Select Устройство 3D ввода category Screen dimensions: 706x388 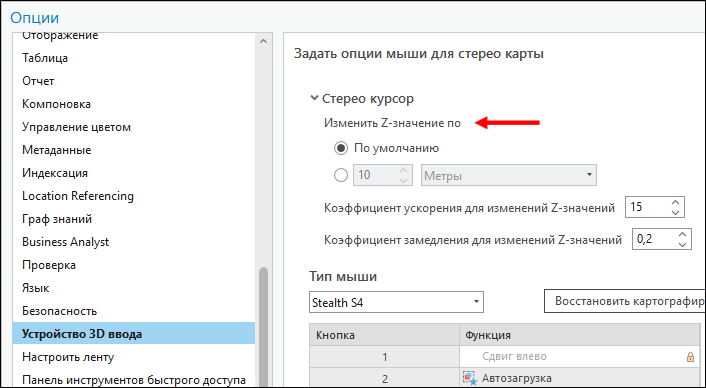(134, 334)
